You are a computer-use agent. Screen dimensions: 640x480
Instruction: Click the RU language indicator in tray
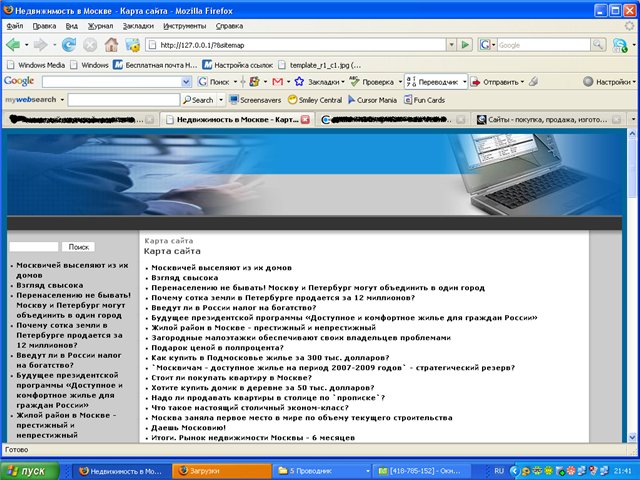click(499, 471)
